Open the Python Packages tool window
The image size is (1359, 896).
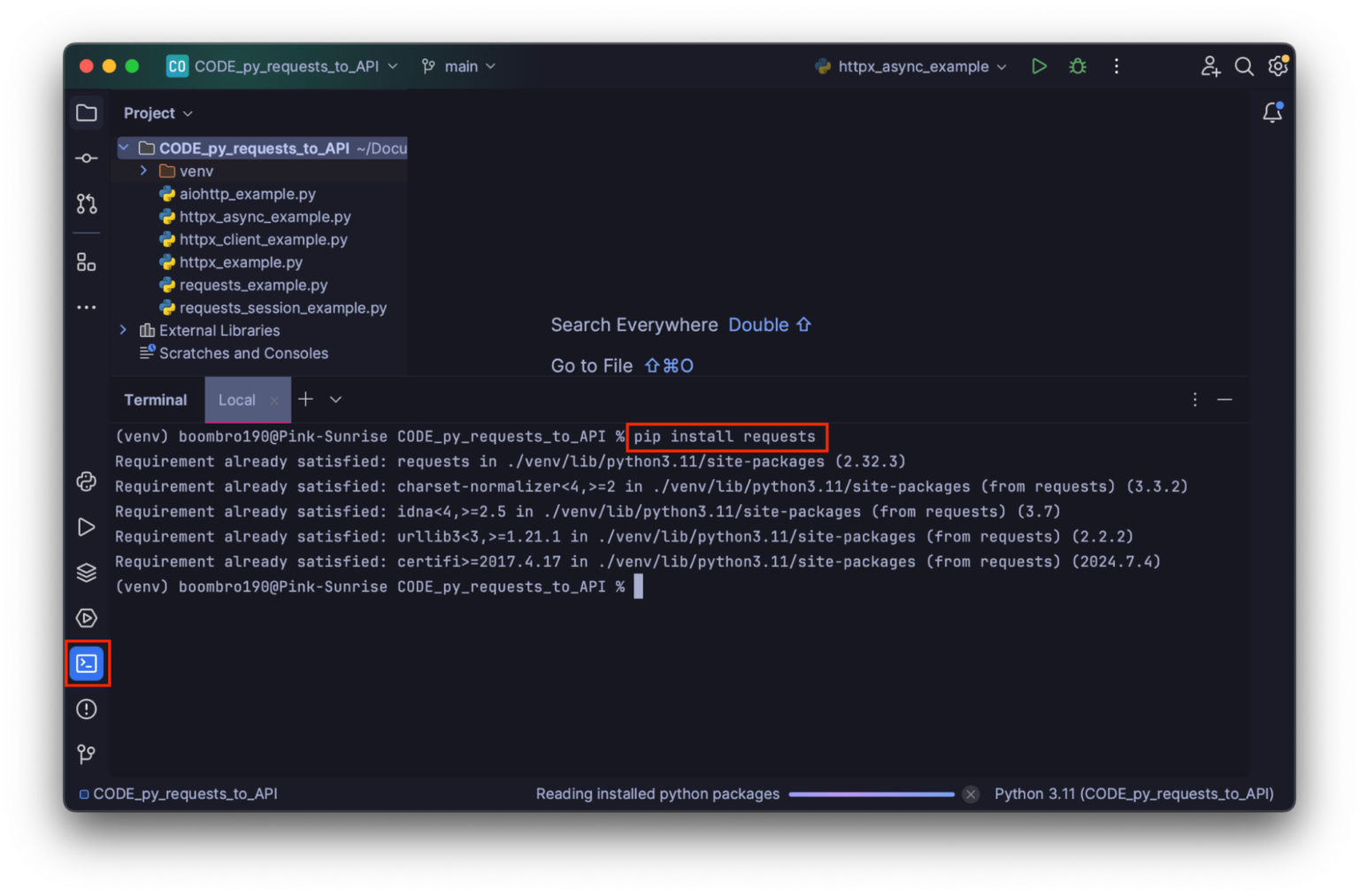coord(86,481)
